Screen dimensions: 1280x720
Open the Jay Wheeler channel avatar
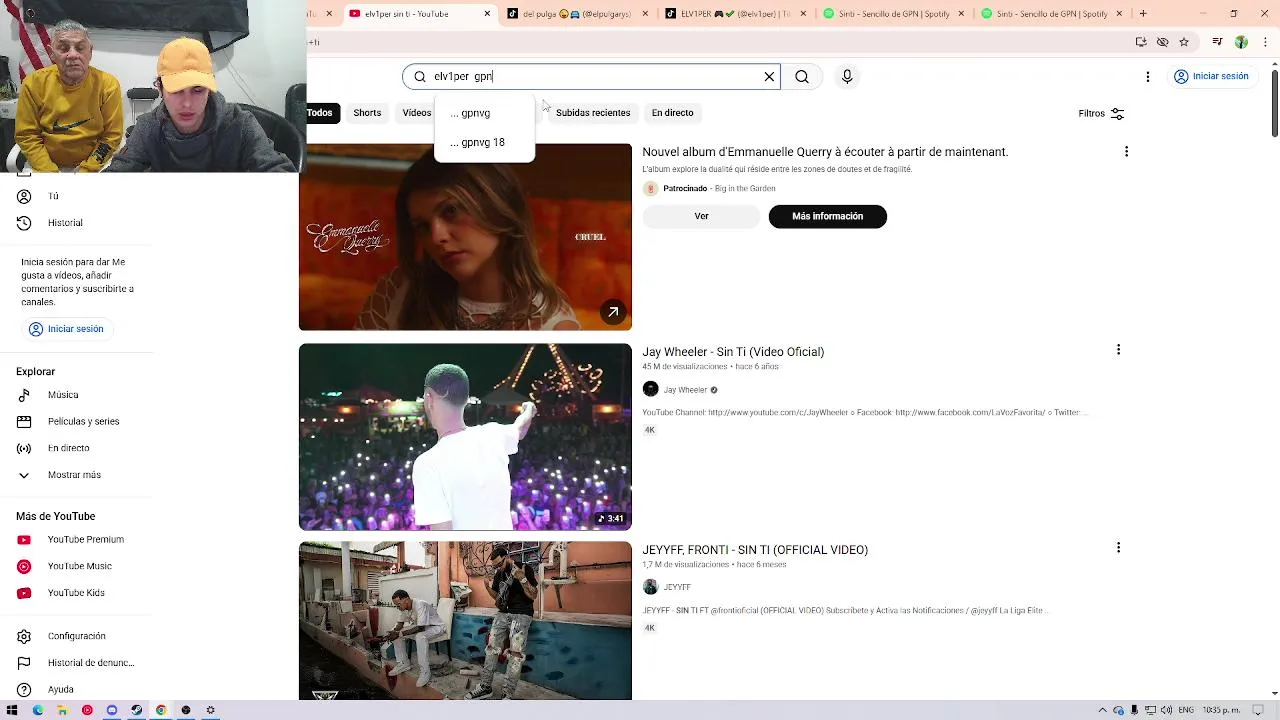[x=650, y=389]
